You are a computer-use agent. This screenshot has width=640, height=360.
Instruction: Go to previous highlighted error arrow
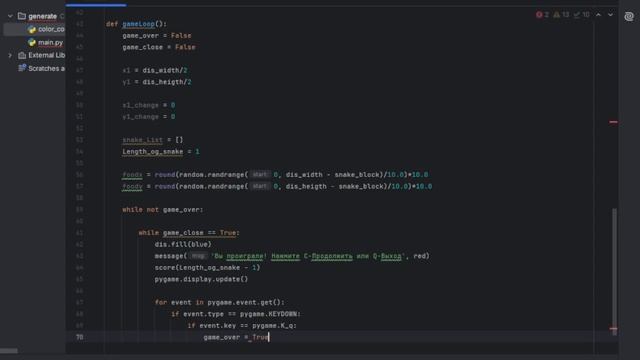click(598, 15)
